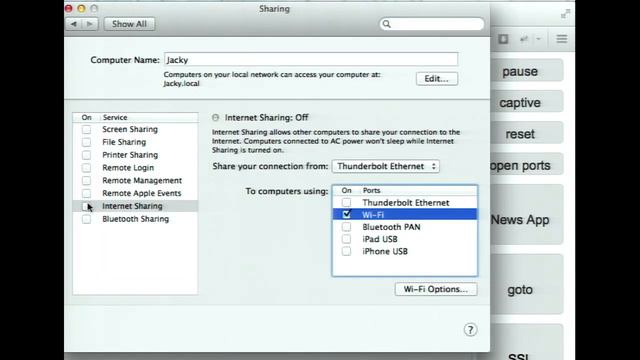Click the pause button in background window
The width and height of the screenshot is (640, 360).
point(527,71)
